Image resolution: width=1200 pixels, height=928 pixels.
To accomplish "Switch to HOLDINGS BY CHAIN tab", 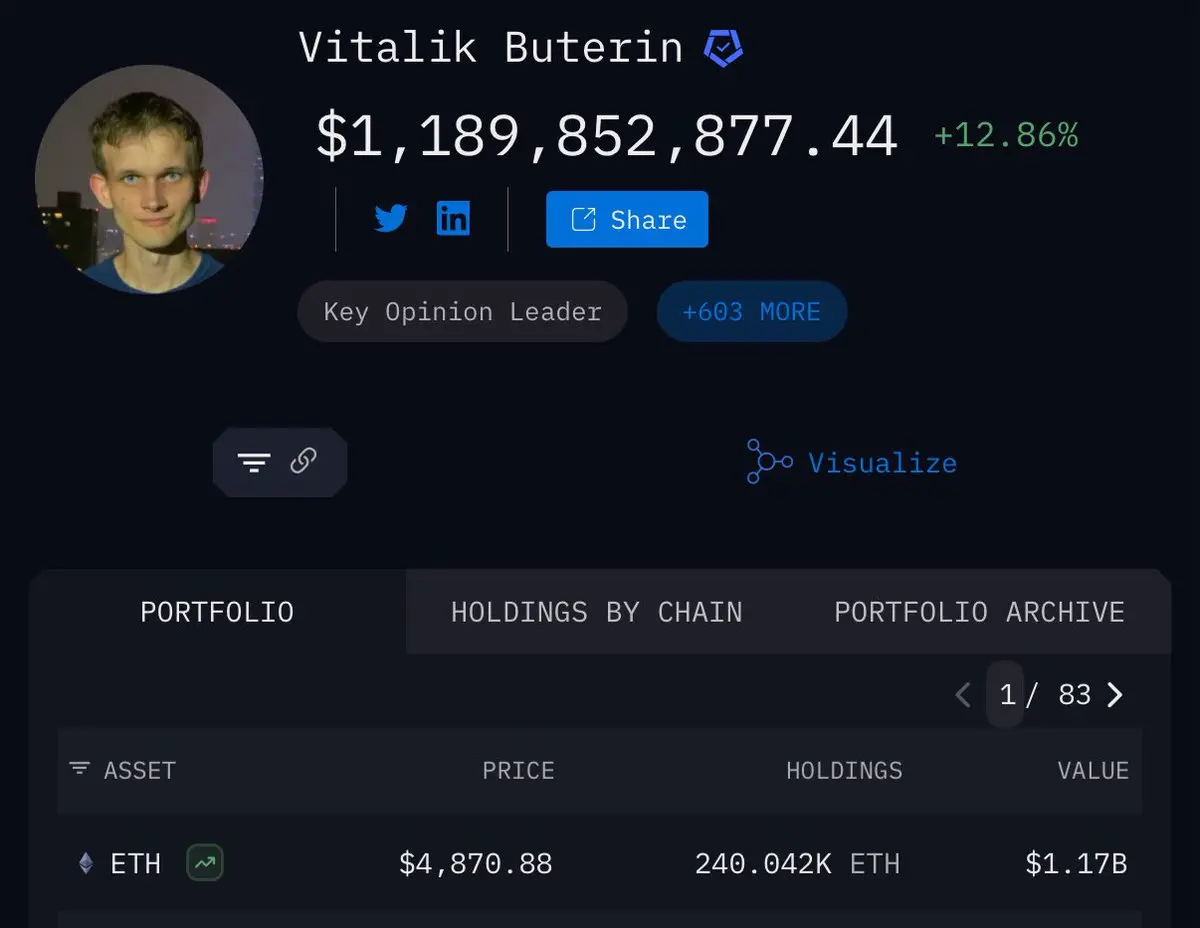I will click(597, 612).
